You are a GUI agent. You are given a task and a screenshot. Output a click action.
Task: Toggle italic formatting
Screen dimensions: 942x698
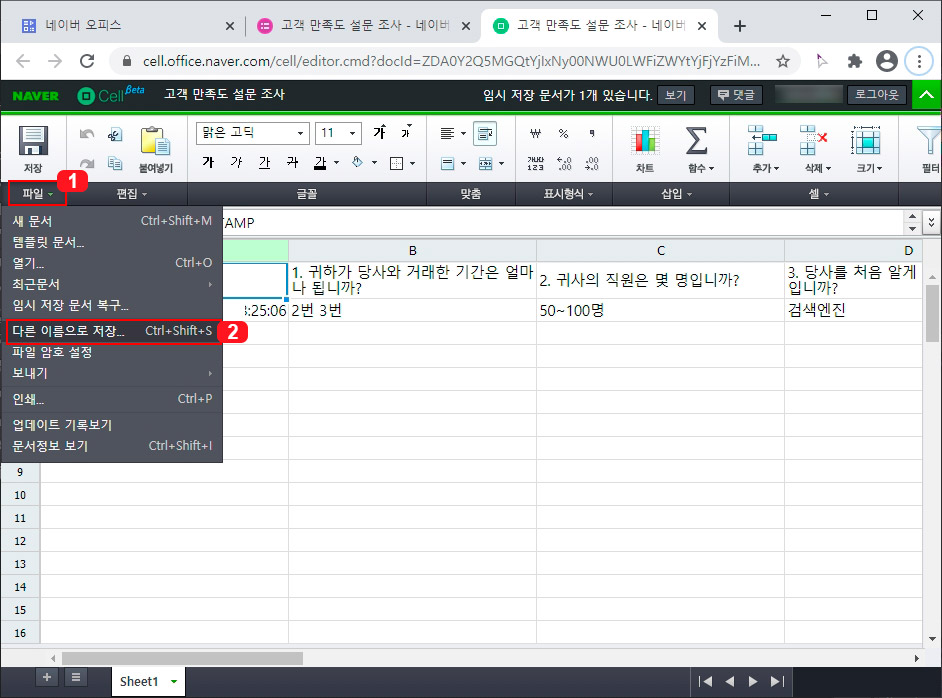pos(239,162)
